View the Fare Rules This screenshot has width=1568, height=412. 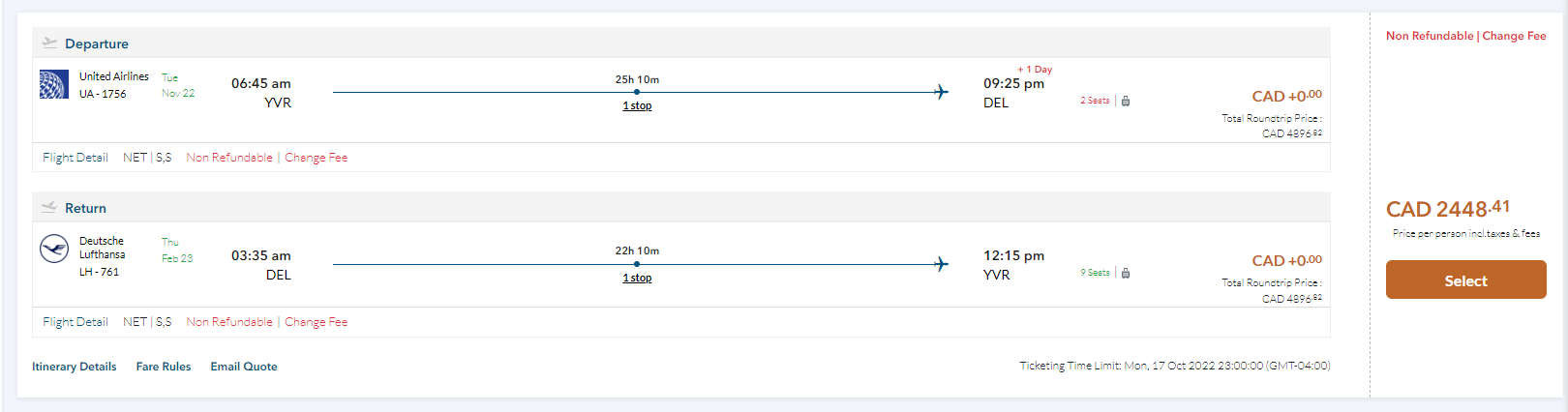[164, 367]
